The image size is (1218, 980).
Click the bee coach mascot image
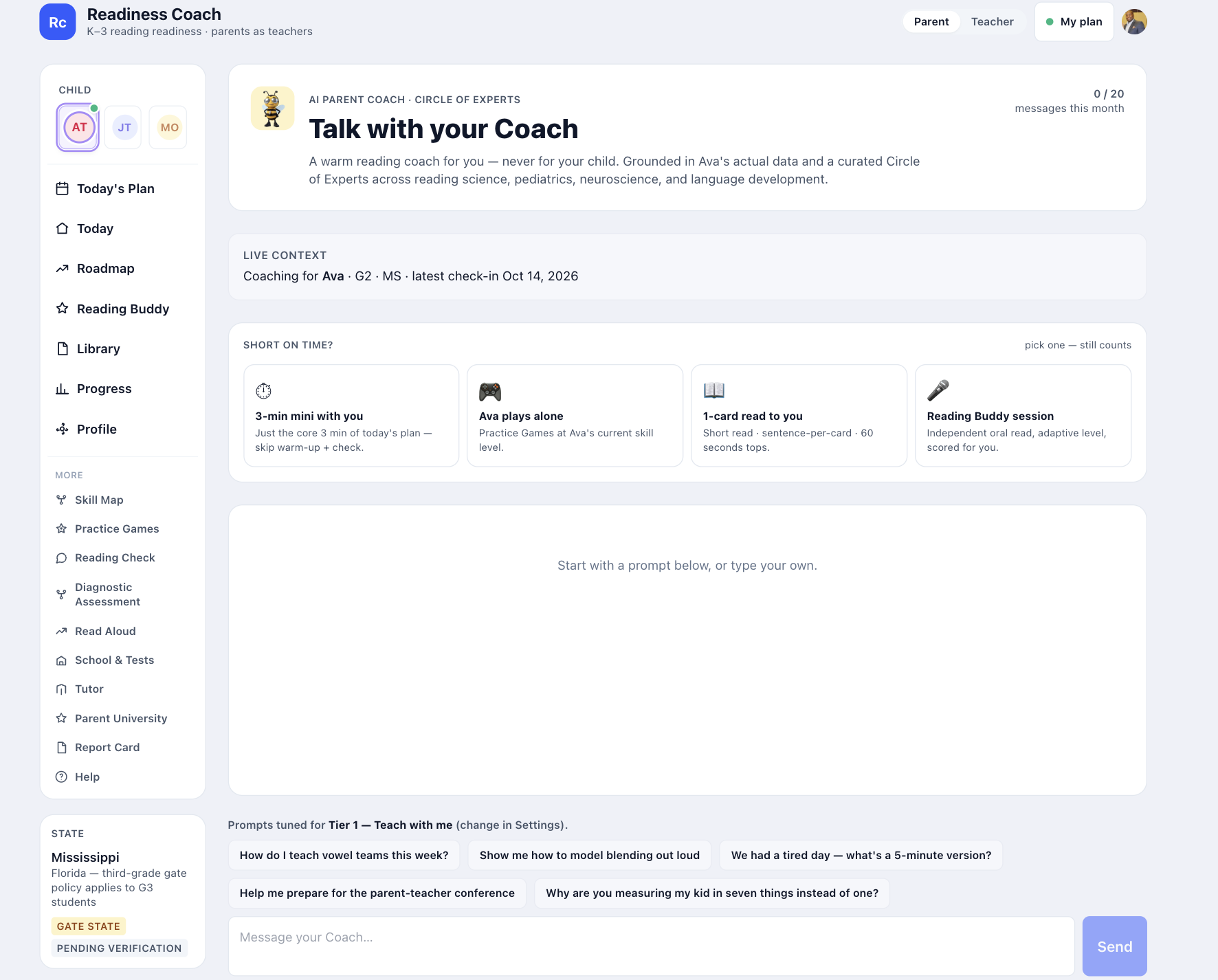(x=273, y=109)
